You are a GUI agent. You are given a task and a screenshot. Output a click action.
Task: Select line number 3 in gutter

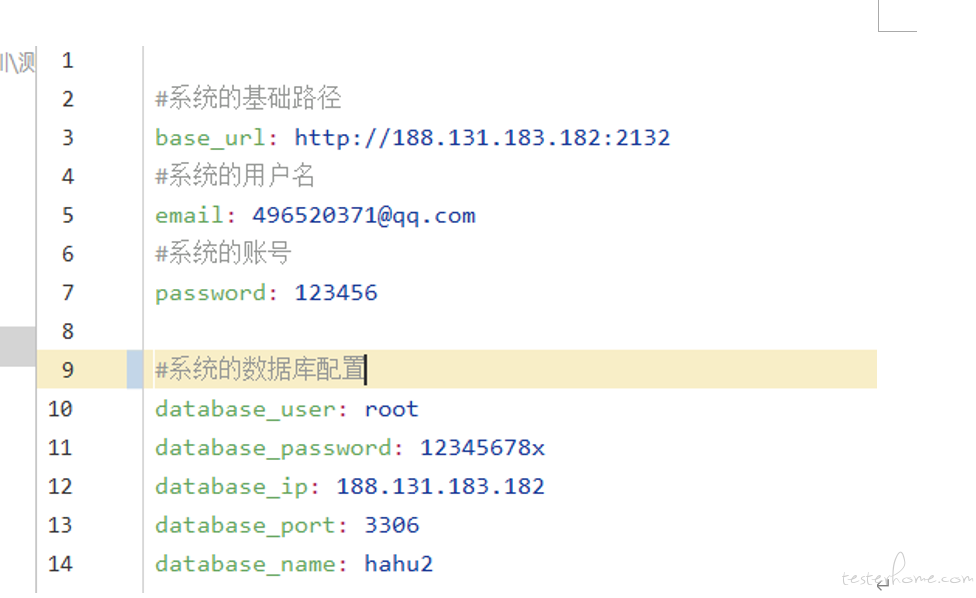tap(68, 138)
